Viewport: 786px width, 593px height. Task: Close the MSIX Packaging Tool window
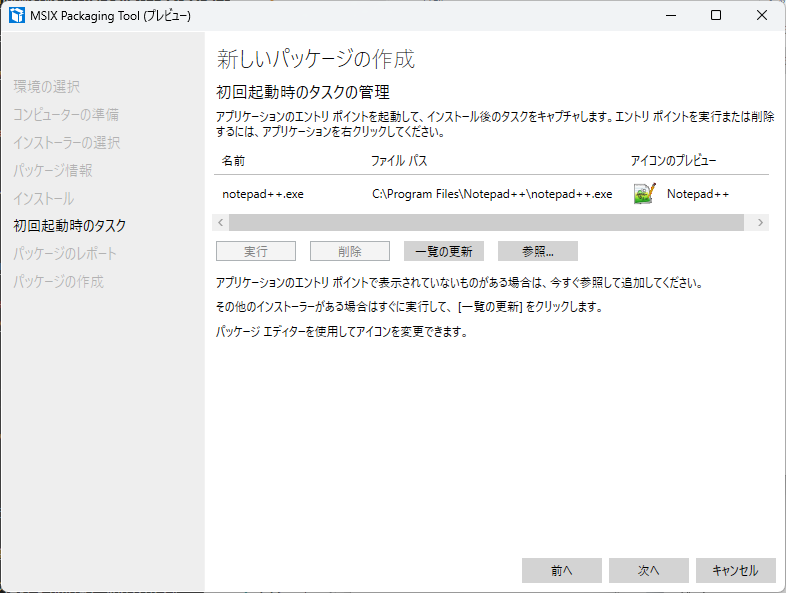(x=762, y=16)
